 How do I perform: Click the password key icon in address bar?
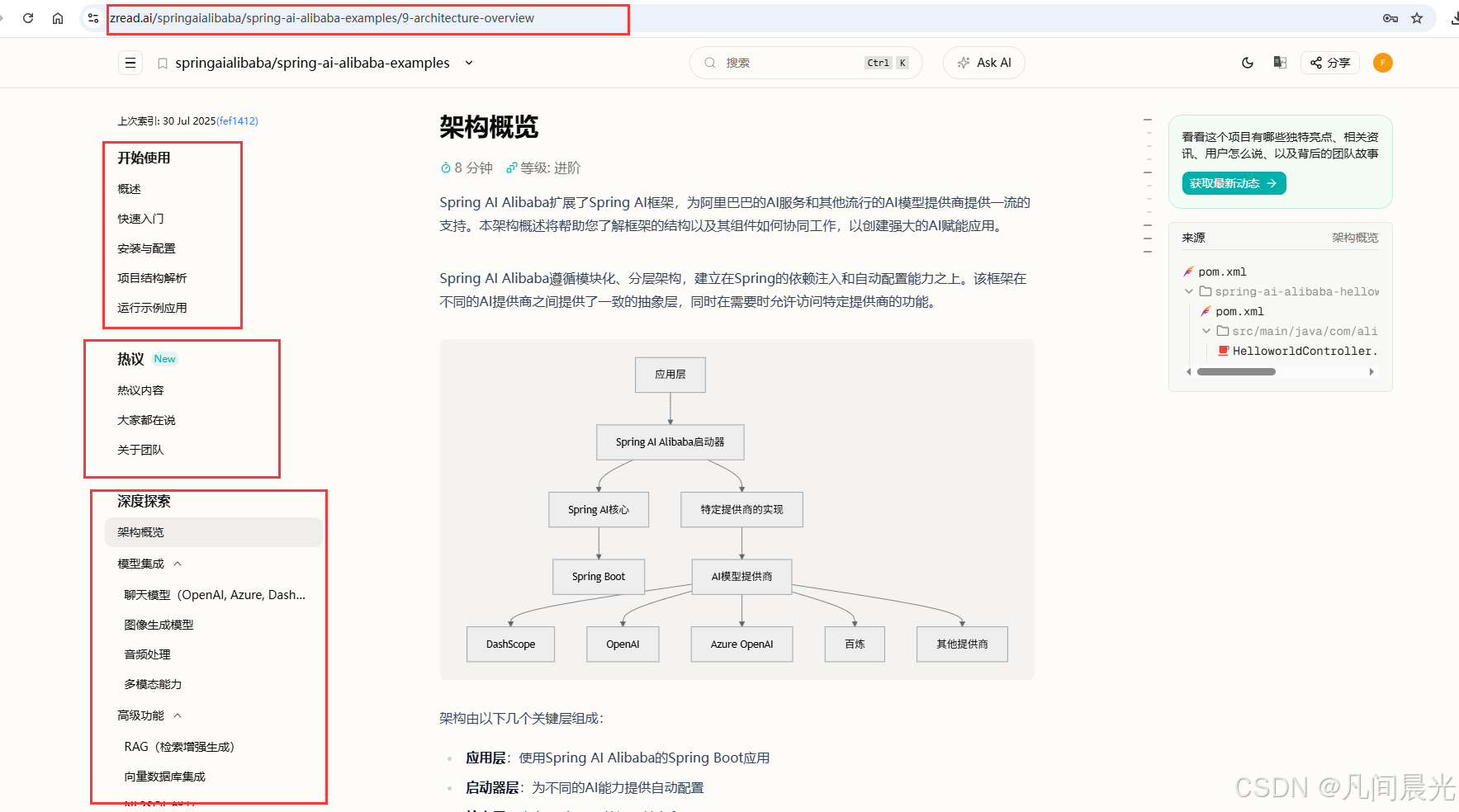click(1390, 18)
